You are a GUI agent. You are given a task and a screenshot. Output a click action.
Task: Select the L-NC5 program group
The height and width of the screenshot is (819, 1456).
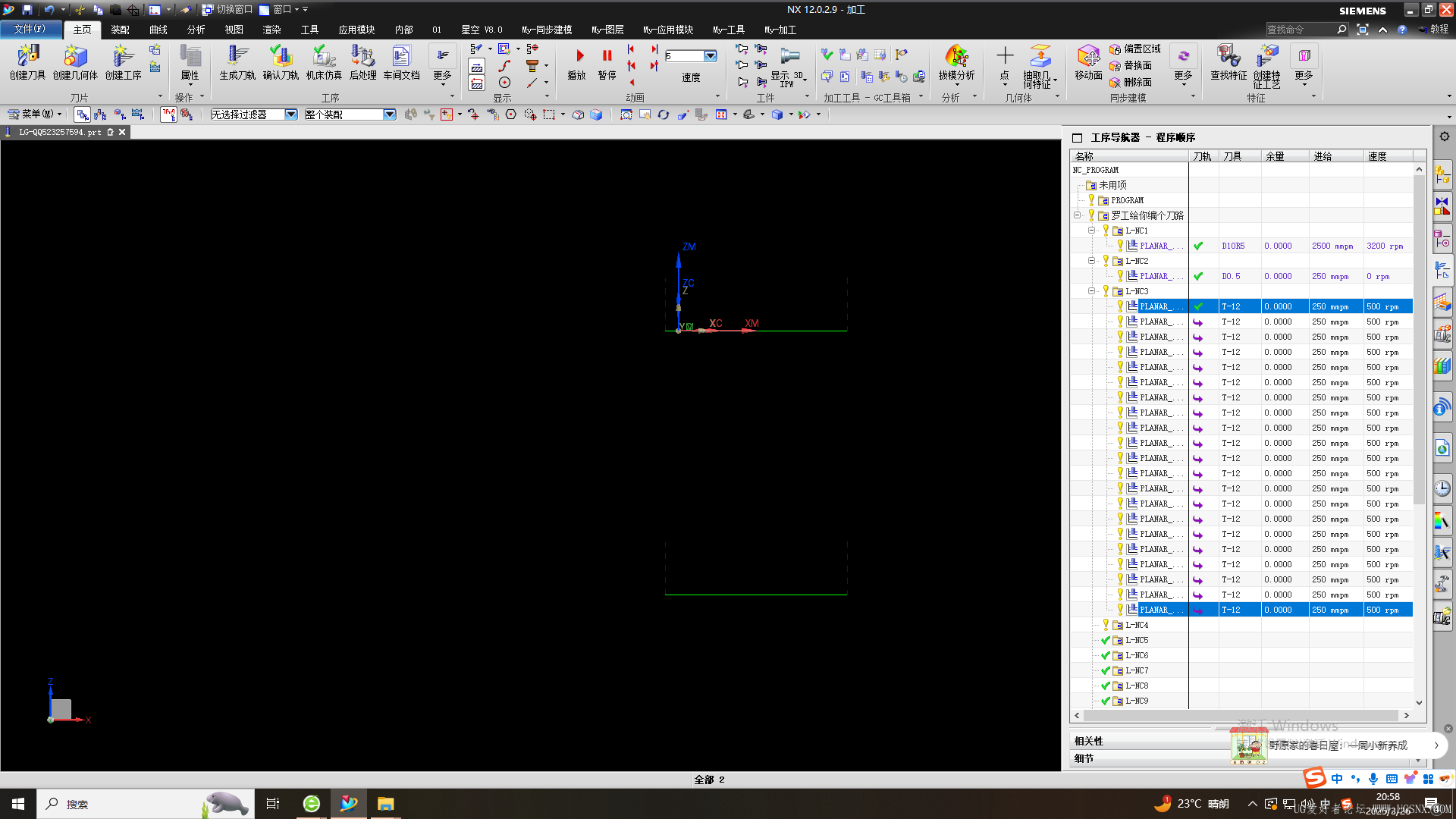tap(1136, 640)
